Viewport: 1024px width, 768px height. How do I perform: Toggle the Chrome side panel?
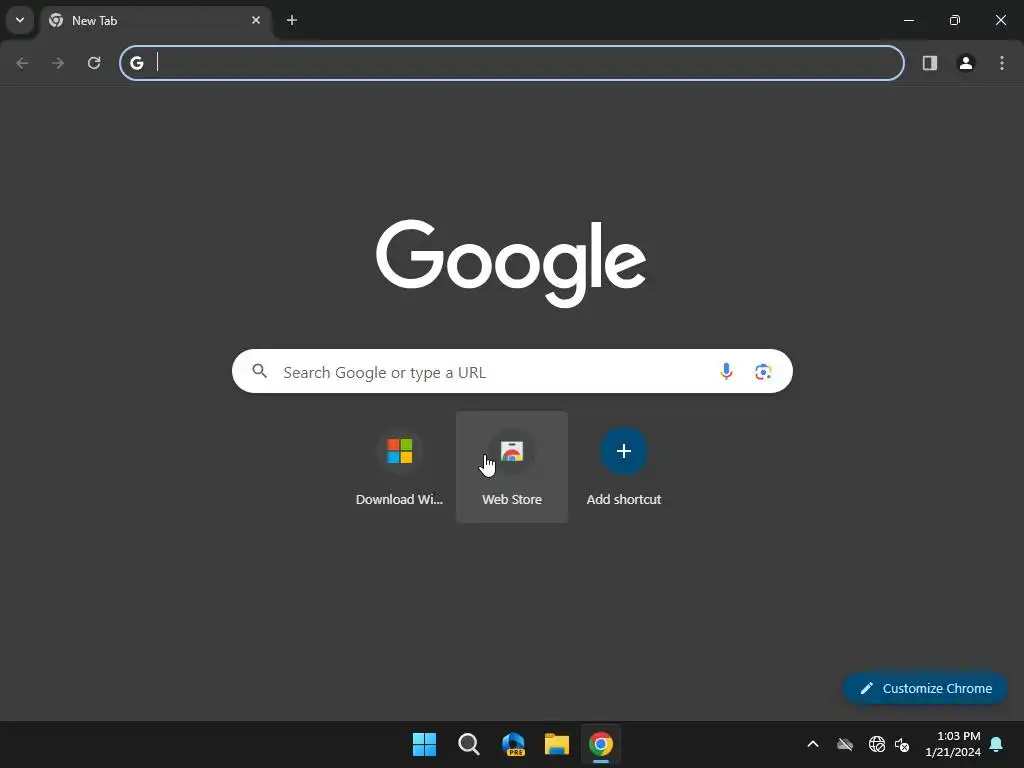[x=930, y=63]
